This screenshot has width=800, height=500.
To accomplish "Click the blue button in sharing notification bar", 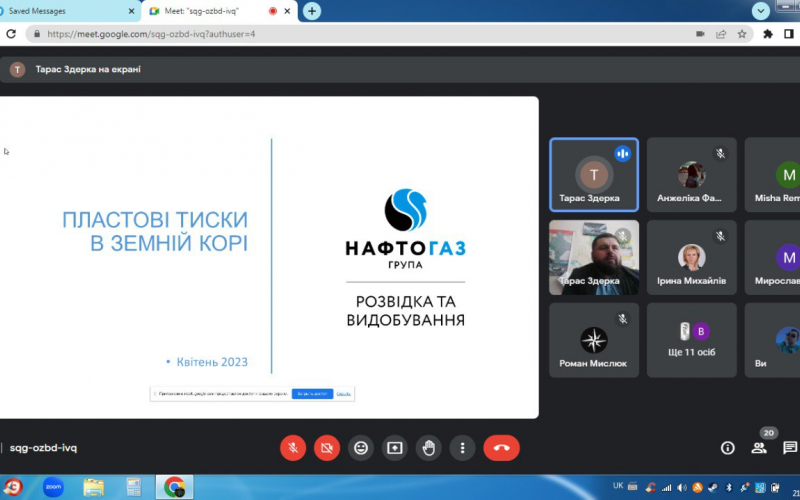I will 312,393.
